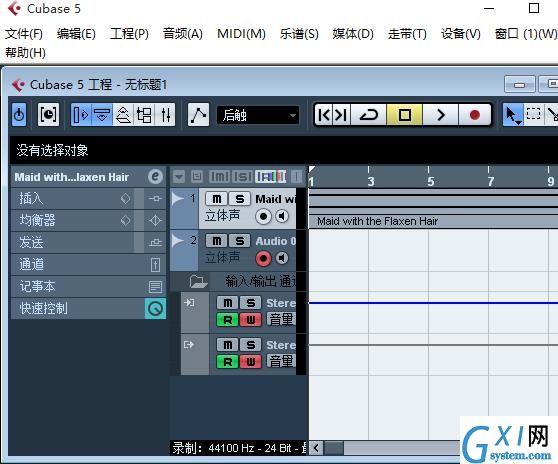Open the Edit menu 编辑(E)

point(76,34)
